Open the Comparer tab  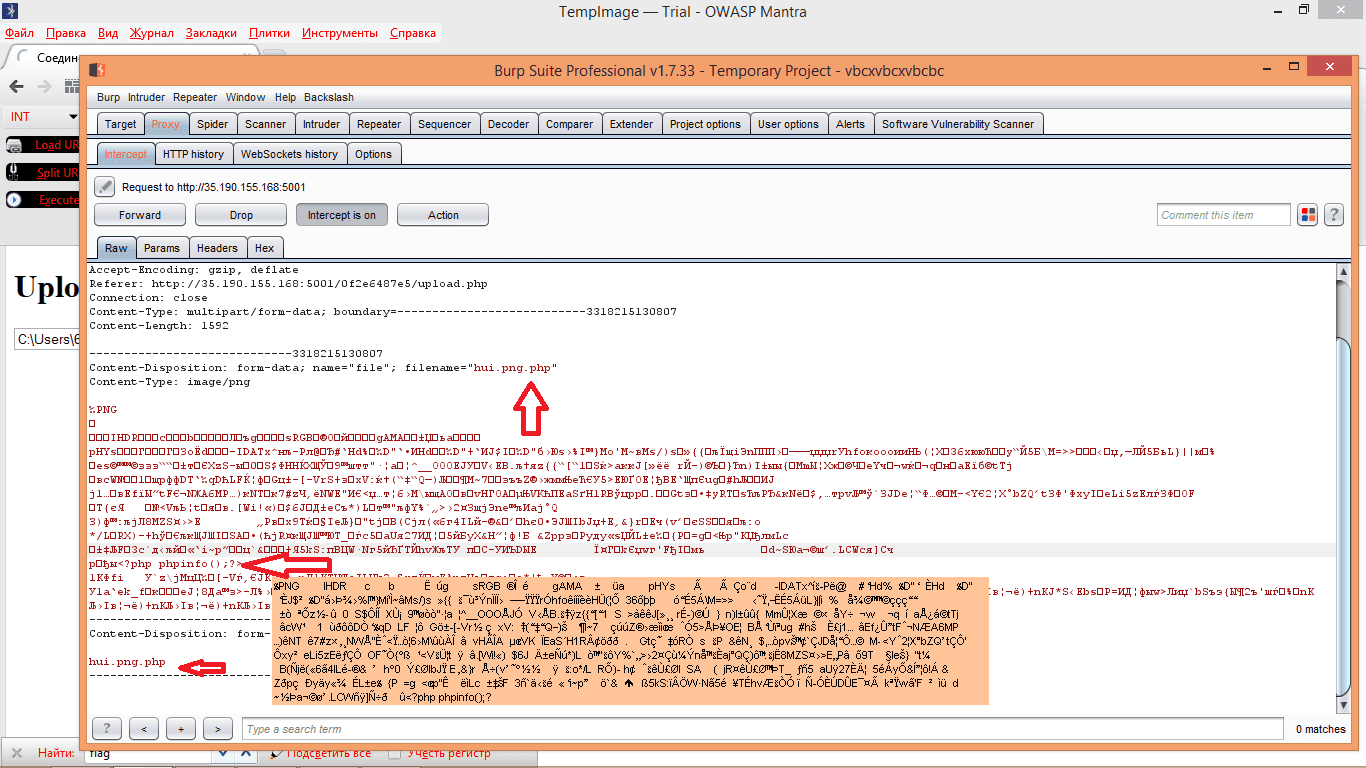coord(570,124)
